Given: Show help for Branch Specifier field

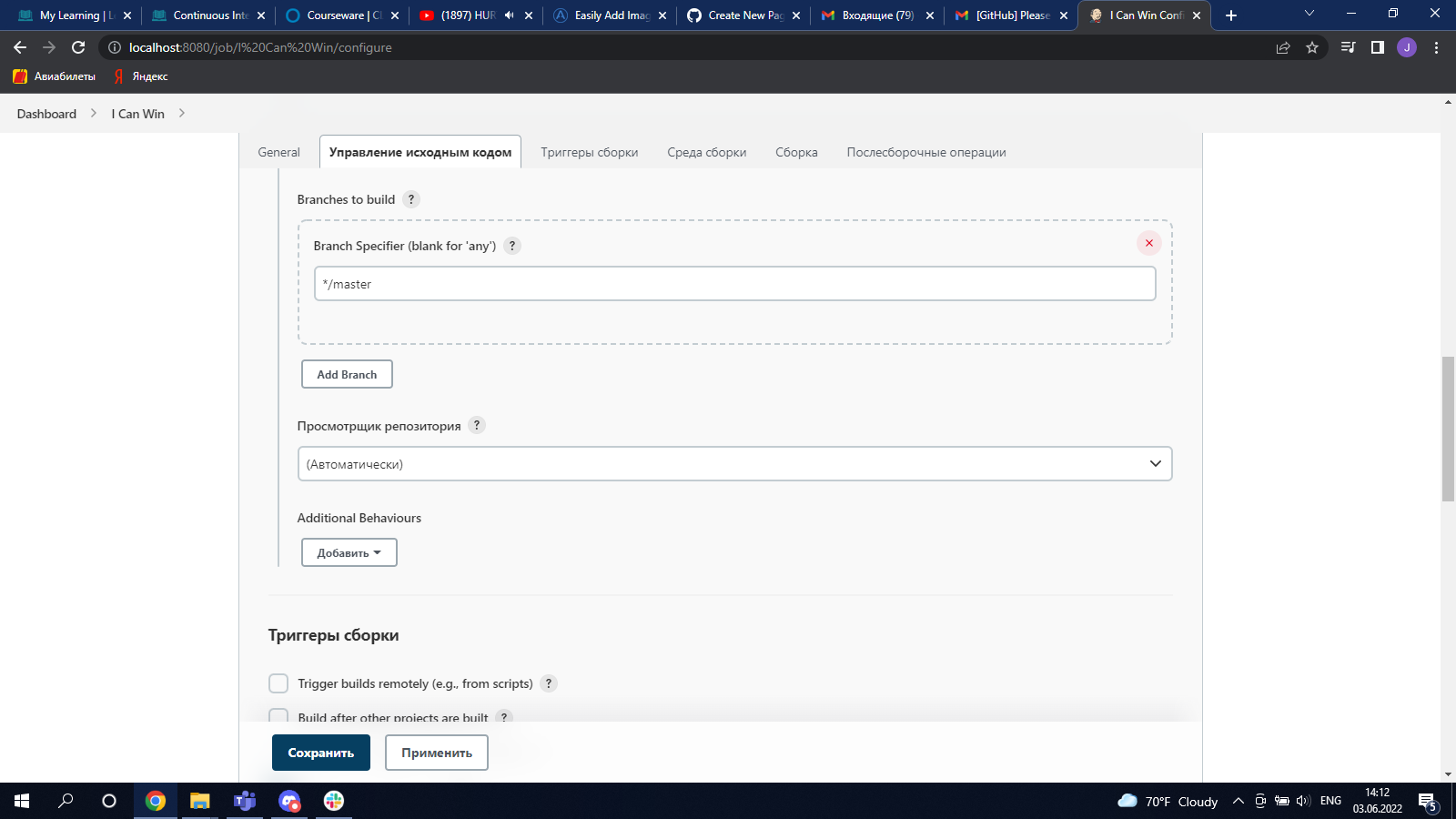Looking at the screenshot, I should click(x=512, y=246).
